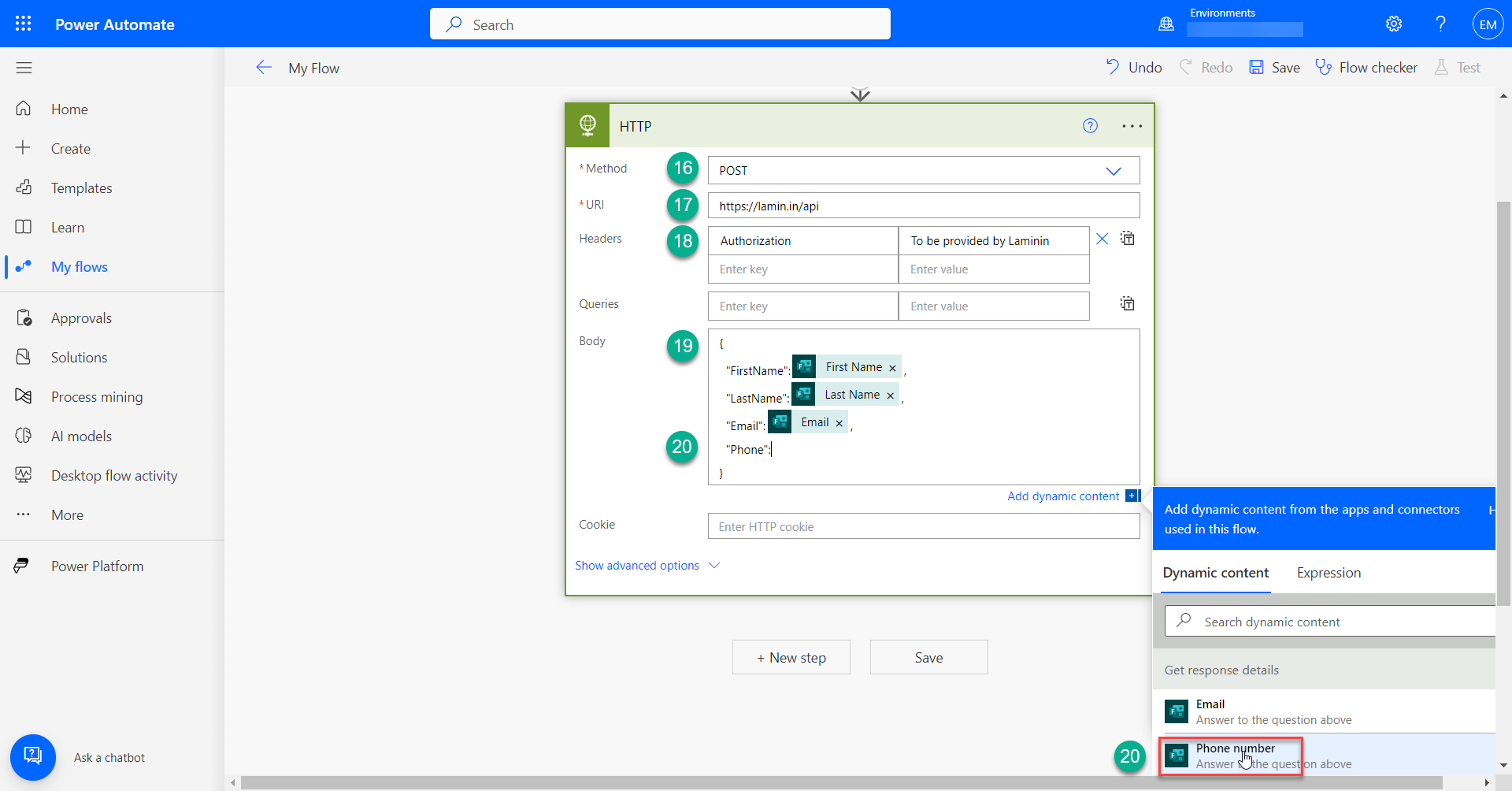Open Approvals in the sidebar
This screenshot has height=791, width=1512.
tap(112, 318)
